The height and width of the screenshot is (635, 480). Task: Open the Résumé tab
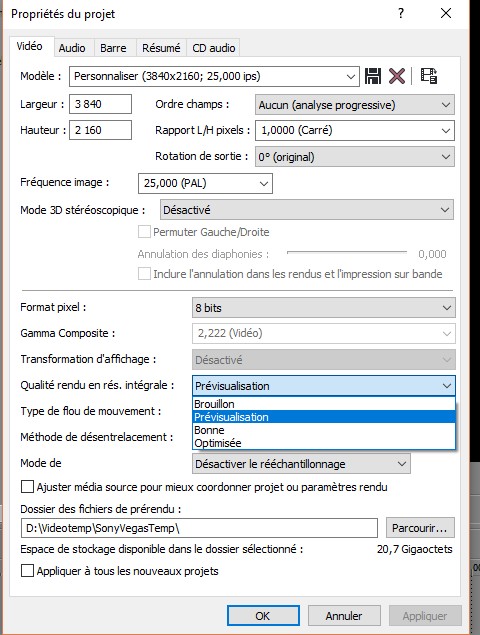(x=161, y=48)
